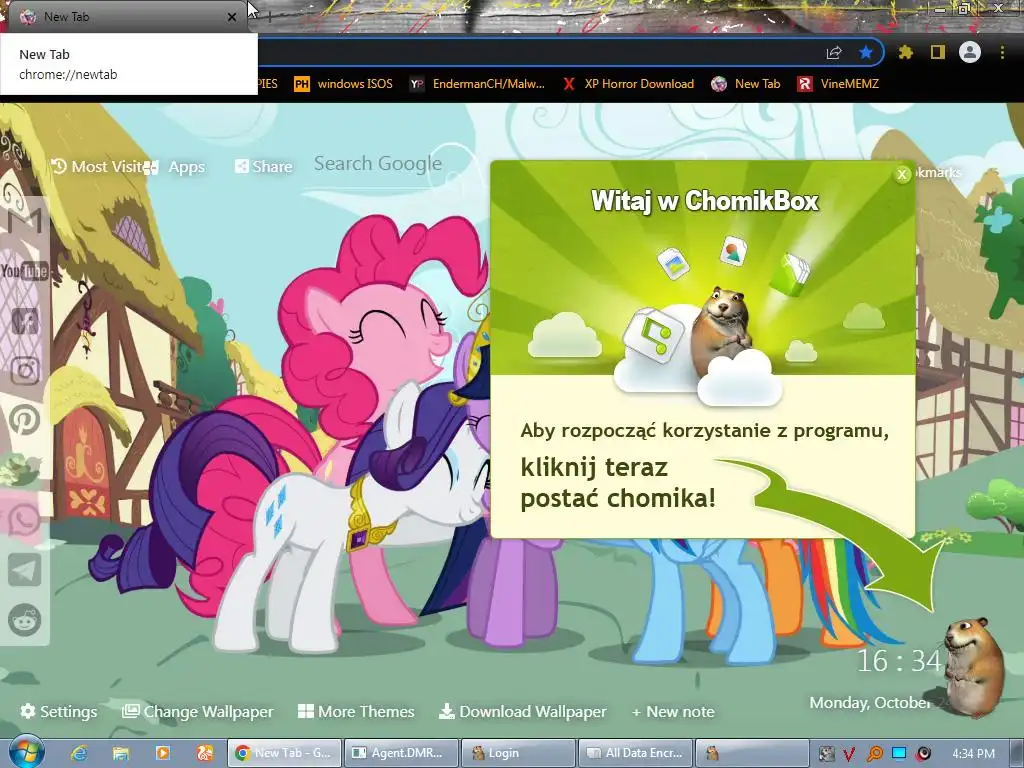Open YouTube from the new tab sidebar

click(25, 271)
